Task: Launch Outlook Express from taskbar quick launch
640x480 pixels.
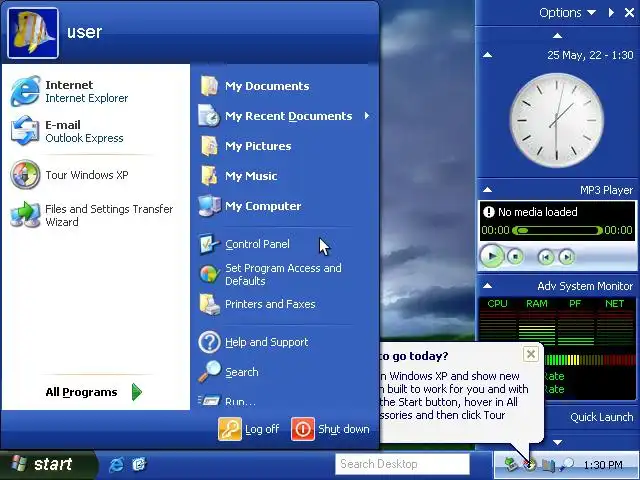Action: 139,464
